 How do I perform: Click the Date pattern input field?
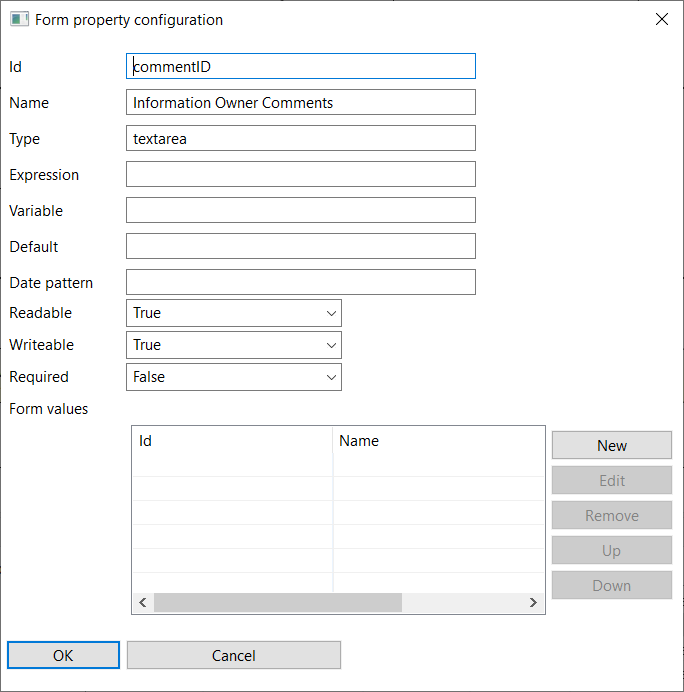coord(301,282)
